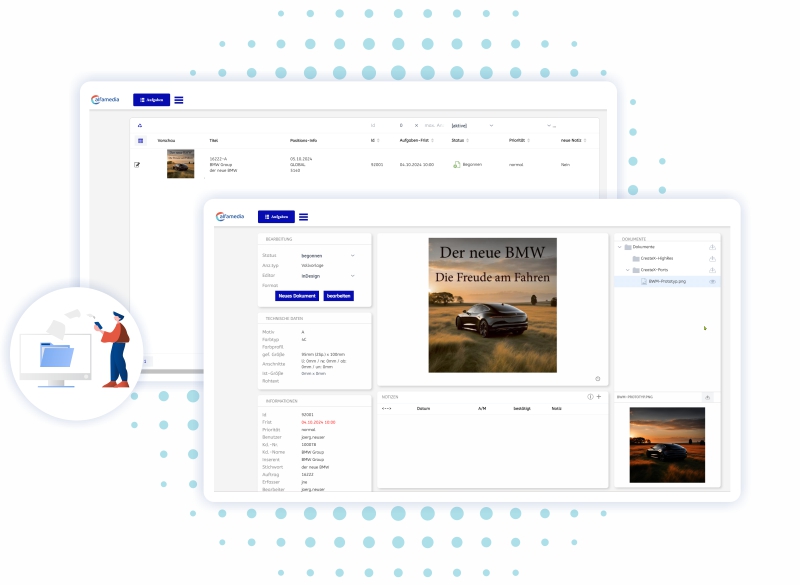Viewport: 800px width, 585px height.
Task: Collapse the Dokumente folder tree
Action: (x=620, y=247)
